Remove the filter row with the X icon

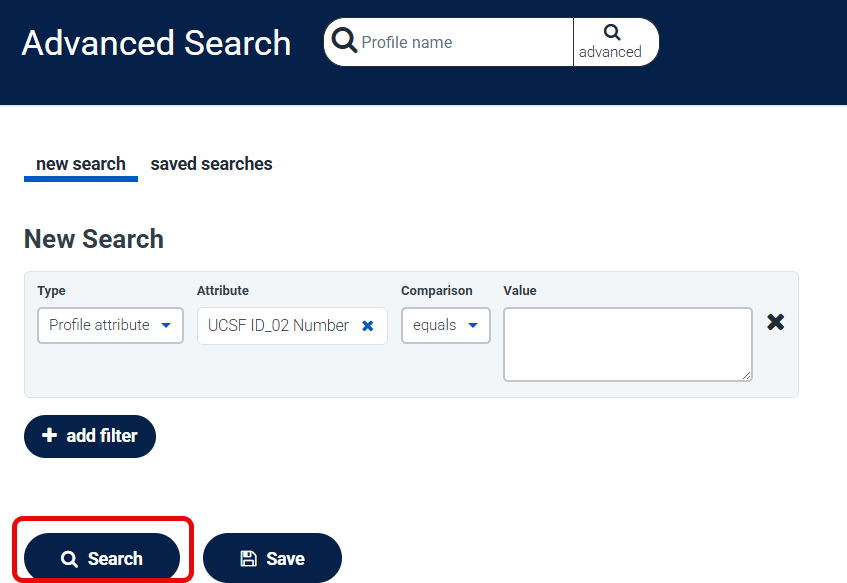point(776,322)
